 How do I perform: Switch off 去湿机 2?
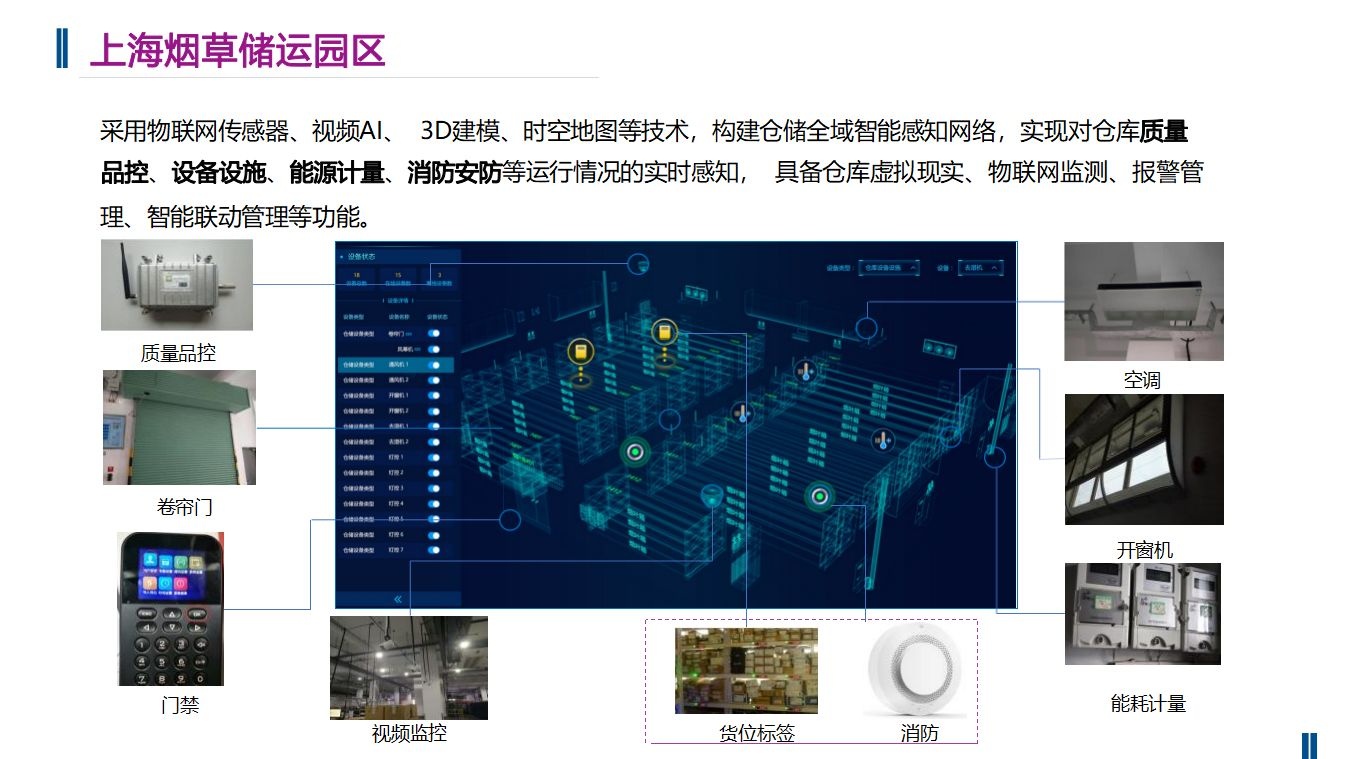434,442
